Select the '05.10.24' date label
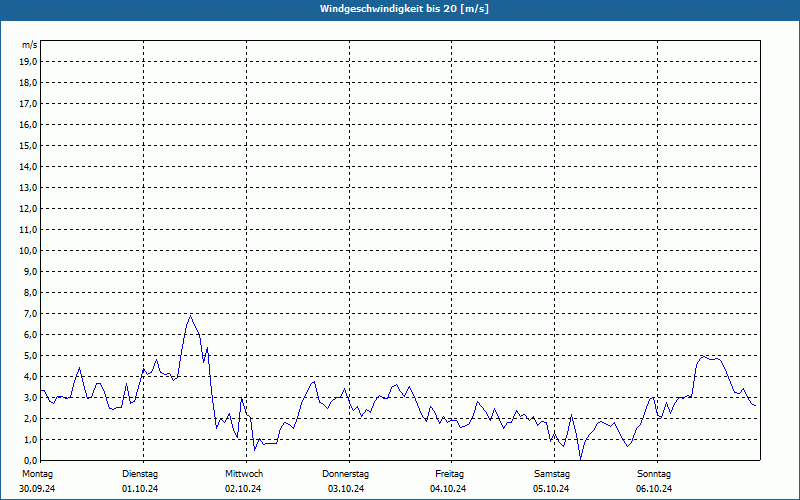The width and height of the screenshot is (800, 500). click(551, 489)
